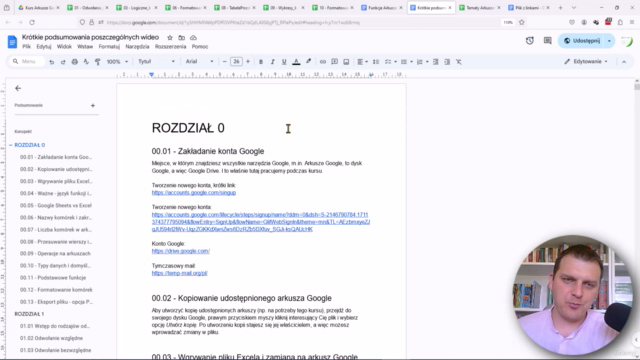Bookmark page with address bar star

pos(522,22)
